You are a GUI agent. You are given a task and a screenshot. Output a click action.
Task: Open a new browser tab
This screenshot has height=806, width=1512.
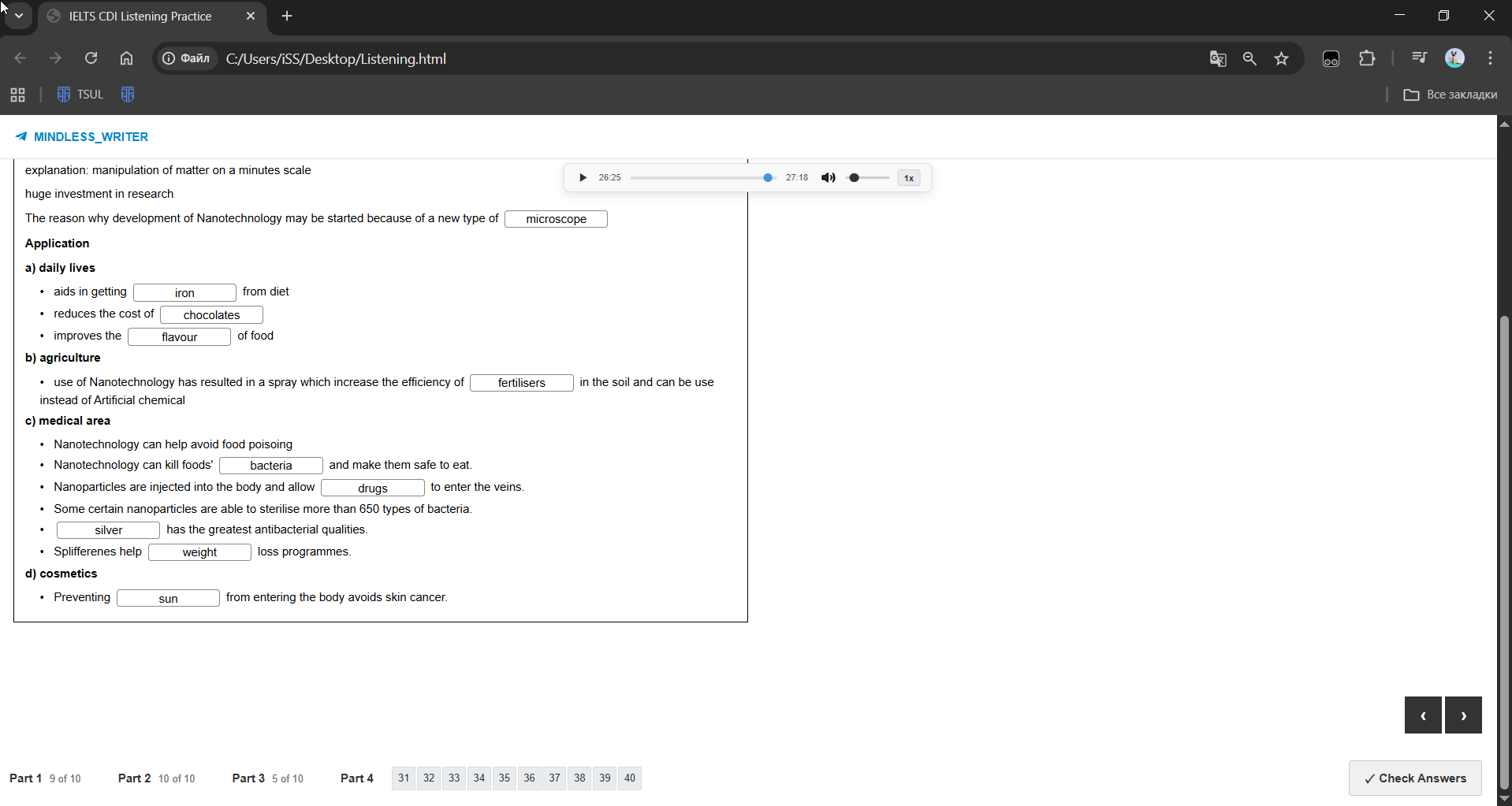(287, 16)
